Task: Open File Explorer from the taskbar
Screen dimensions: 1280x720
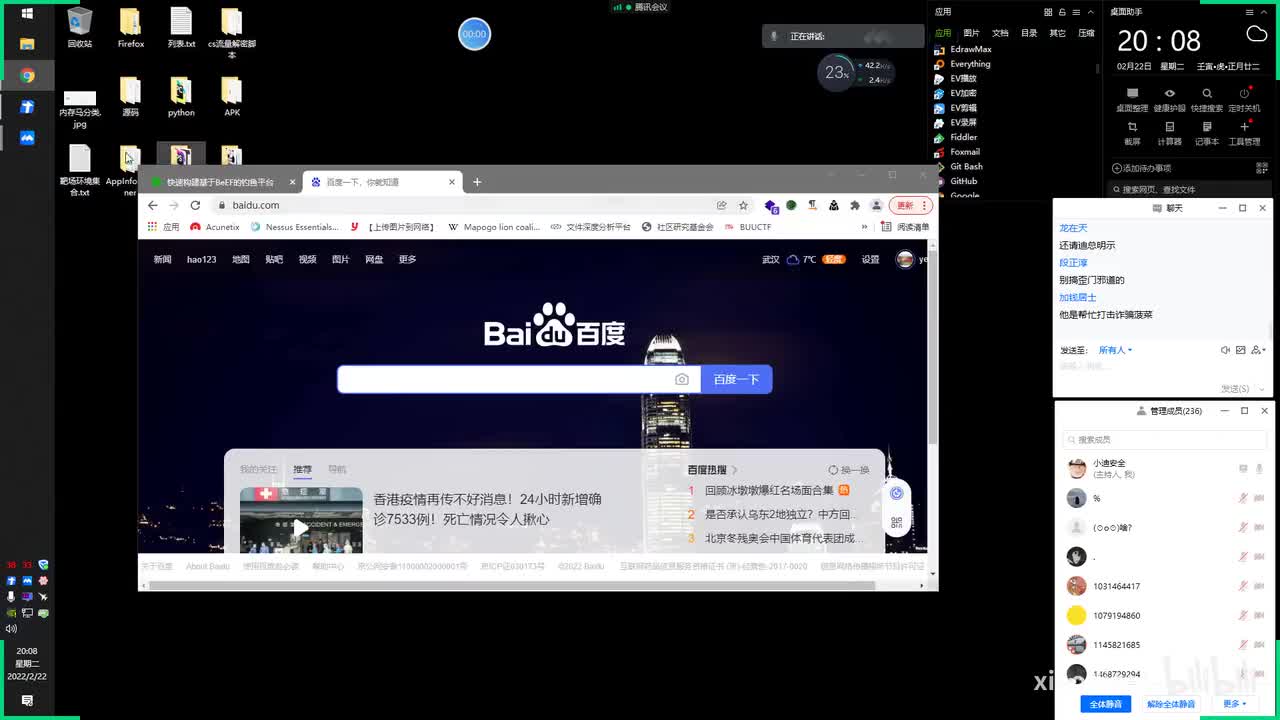Action: [x=27, y=44]
